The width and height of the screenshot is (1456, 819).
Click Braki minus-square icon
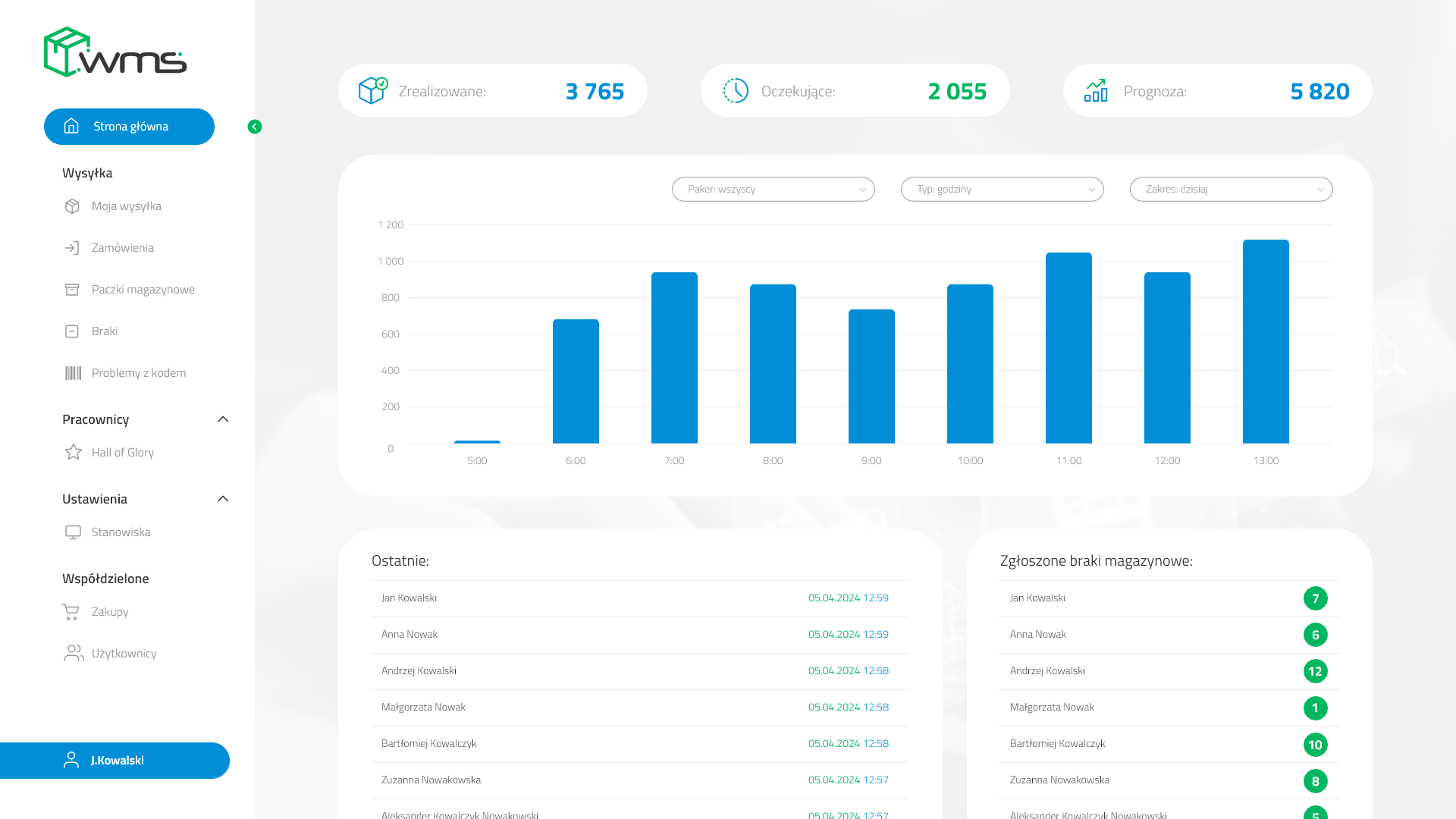72,331
